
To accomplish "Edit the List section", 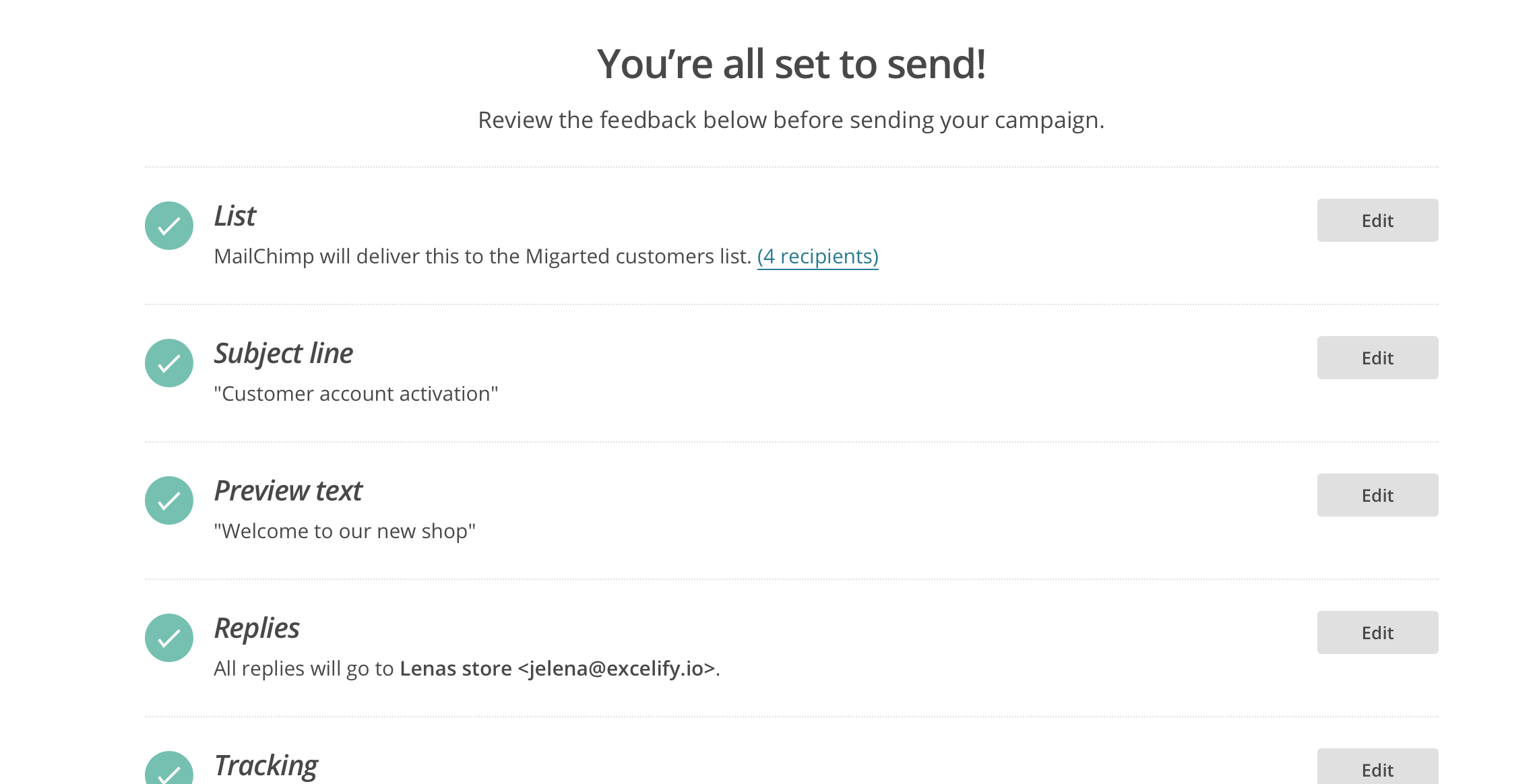I will click(1377, 220).
